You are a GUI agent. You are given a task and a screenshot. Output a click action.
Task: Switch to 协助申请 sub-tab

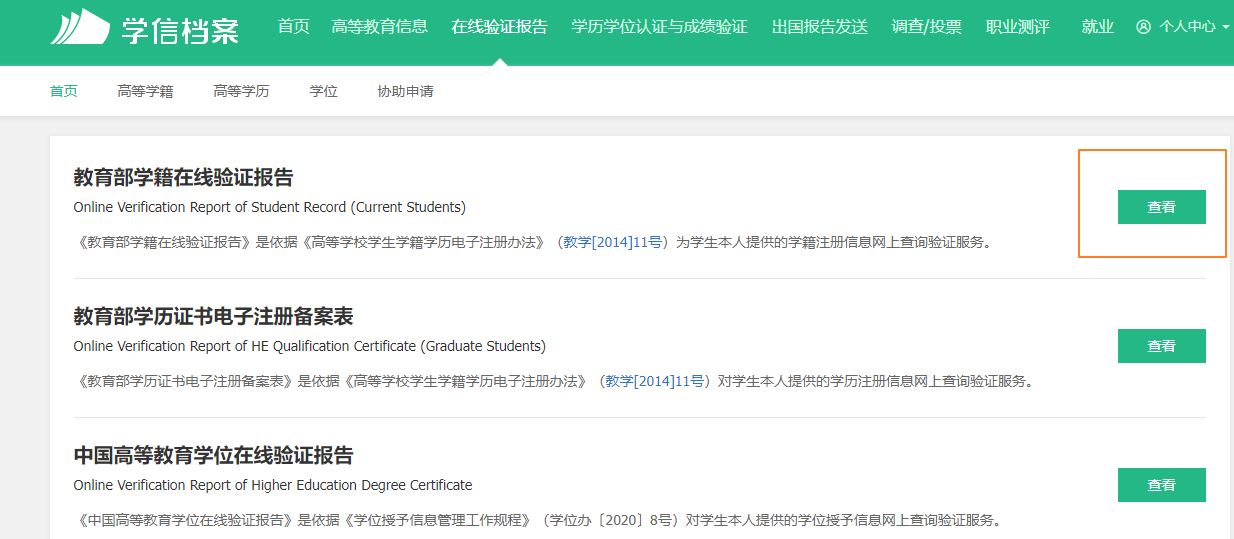[405, 91]
